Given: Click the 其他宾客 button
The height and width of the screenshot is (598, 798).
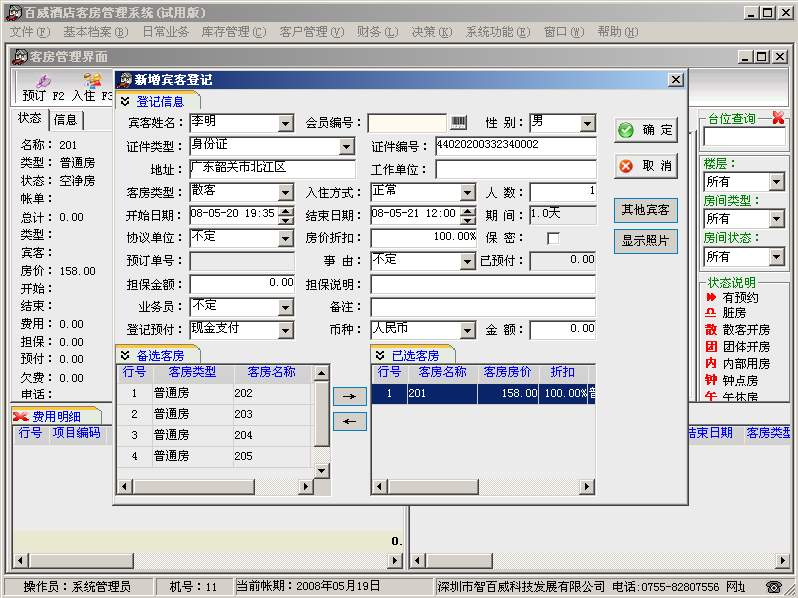Looking at the screenshot, I should click(645, 210).
